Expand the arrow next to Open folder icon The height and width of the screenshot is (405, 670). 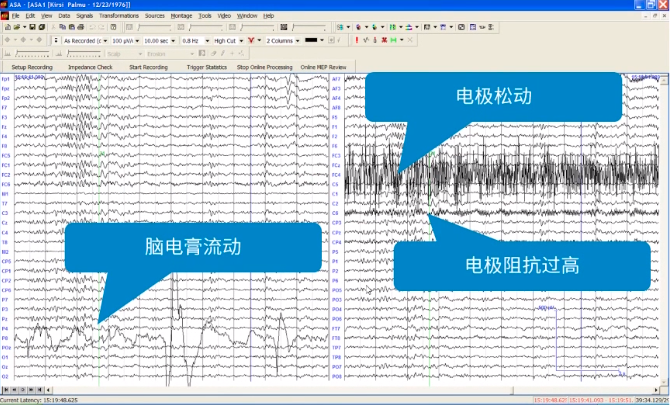24,27
